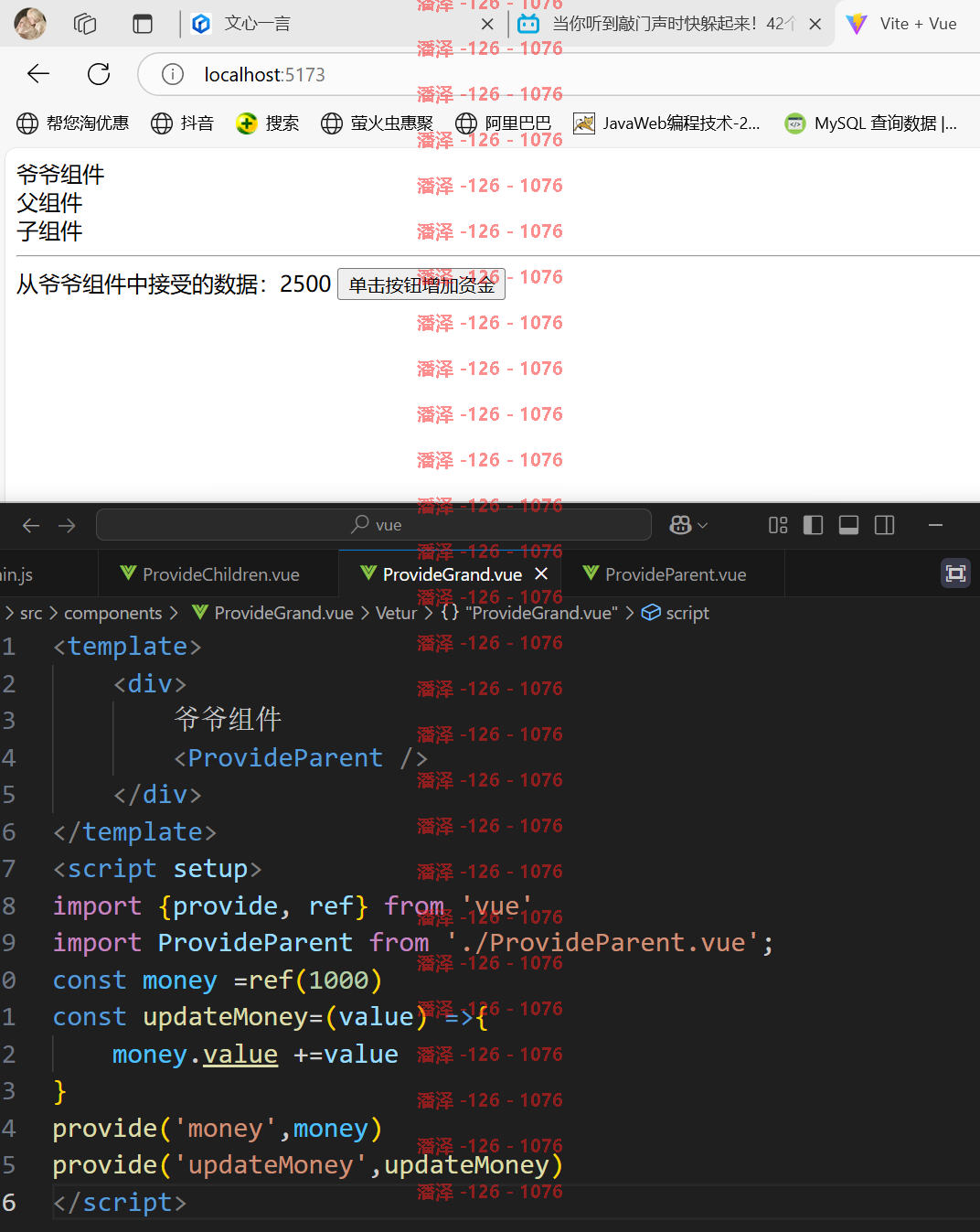The image size is (980, 1232).
Task: Navigate back in VS Code
Action: pyautogui.click(x=31, y=525)
